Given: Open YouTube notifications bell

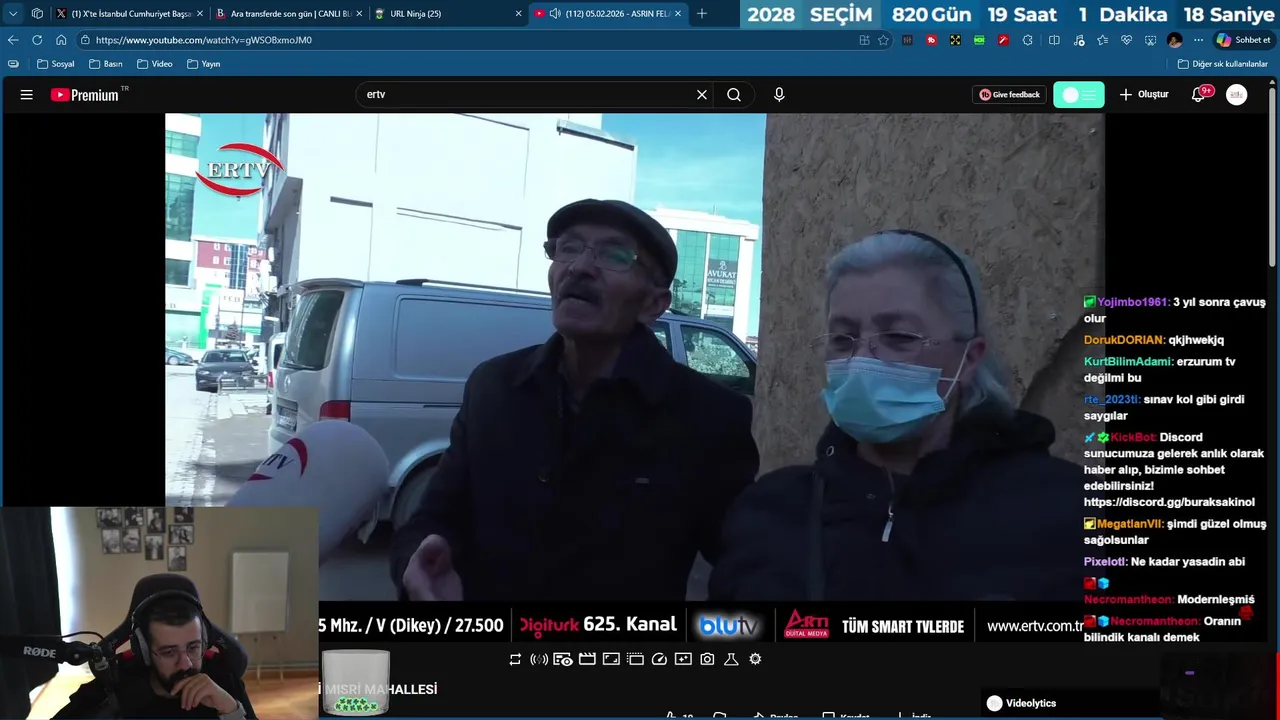Looking at the screenshot, I should [1199, 95].
